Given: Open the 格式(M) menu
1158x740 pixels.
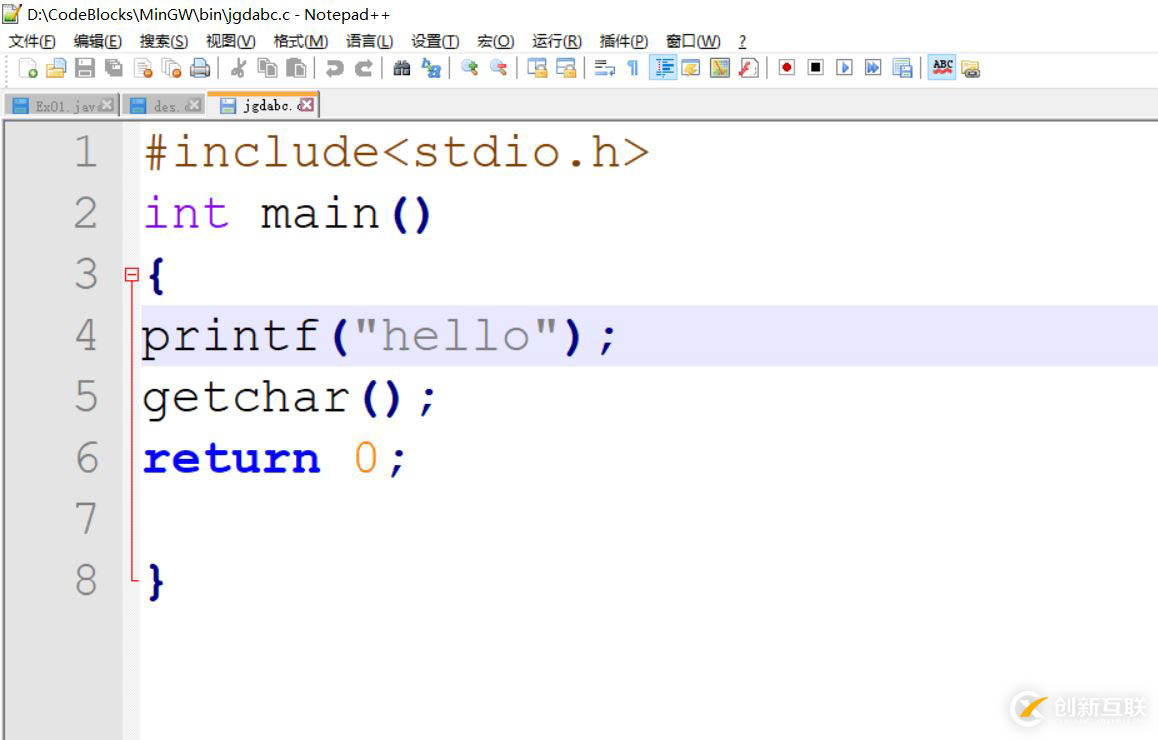Looking at the screenshot, I should 301,41.
